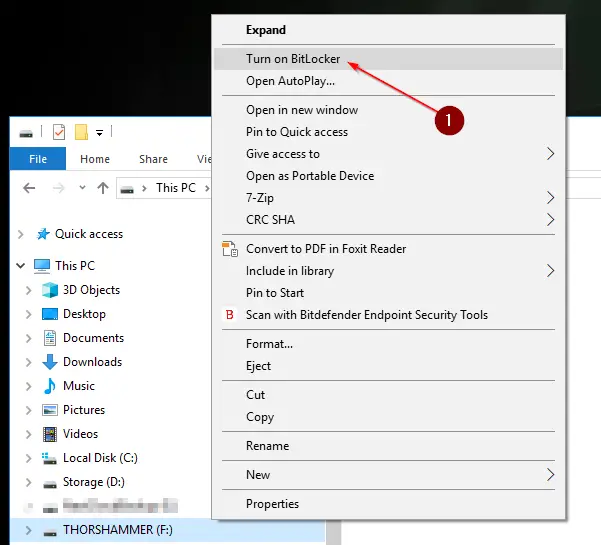Click the Desktop folder icon
Image resolution: width=601 pixels, height=545 pixels.
click(50, 314)
